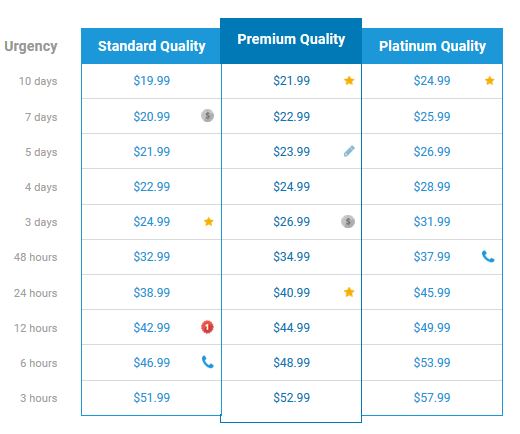This screenshot has height=434, width=520.
Task: Click the phone icon in 48 hours Platinum
Action: click(488, 256)
